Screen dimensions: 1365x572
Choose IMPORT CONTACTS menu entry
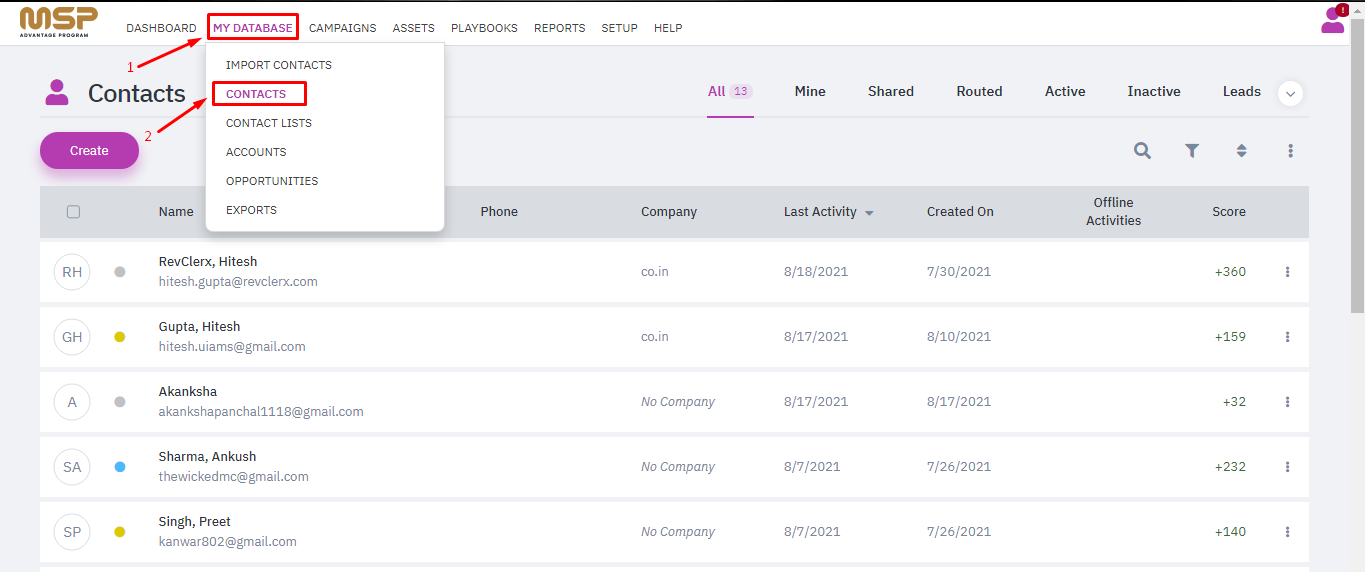click(279, 65)
